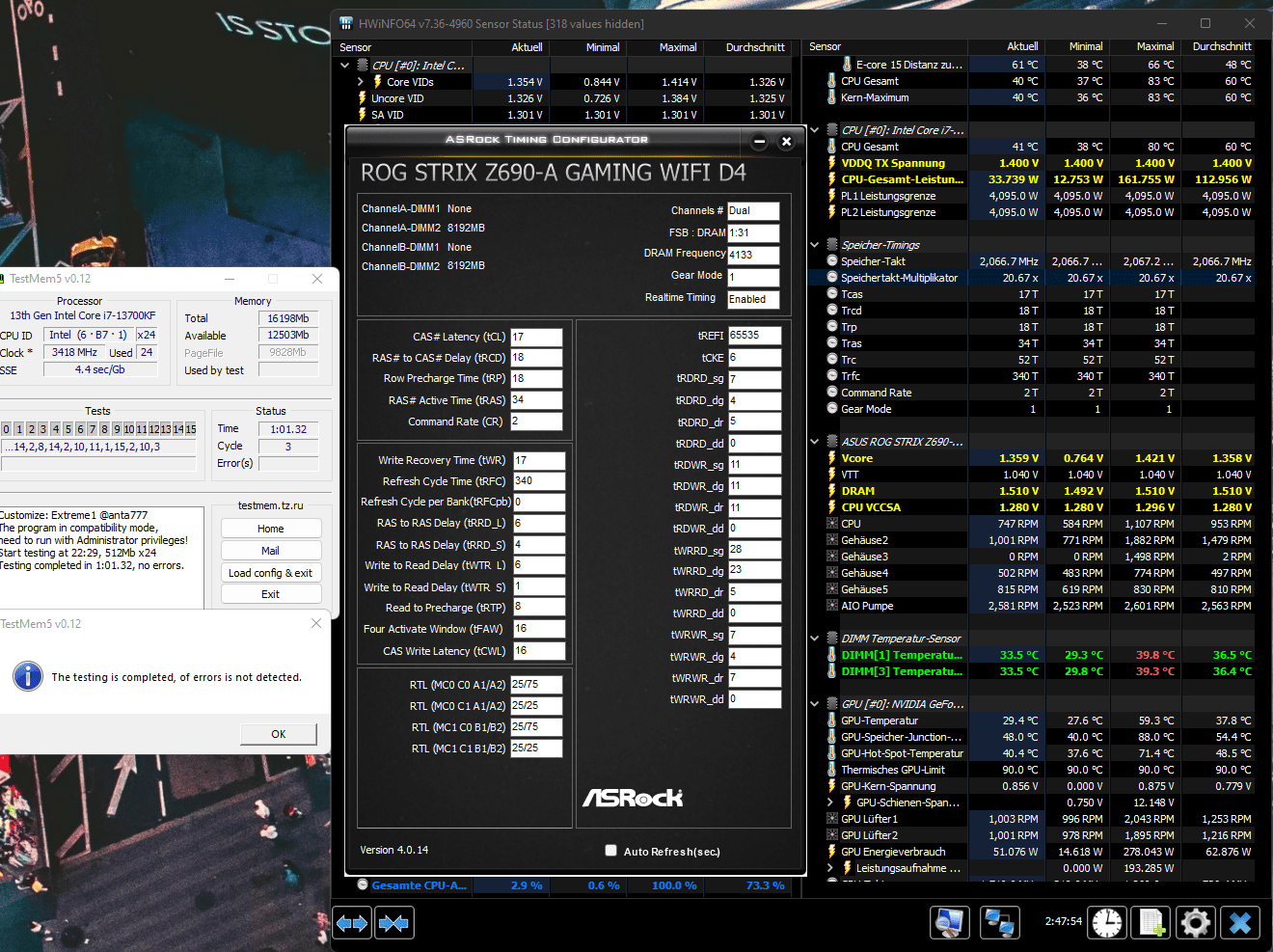Collapse the DIMM Temperatur-Sensor group

[x=815, y=639]
